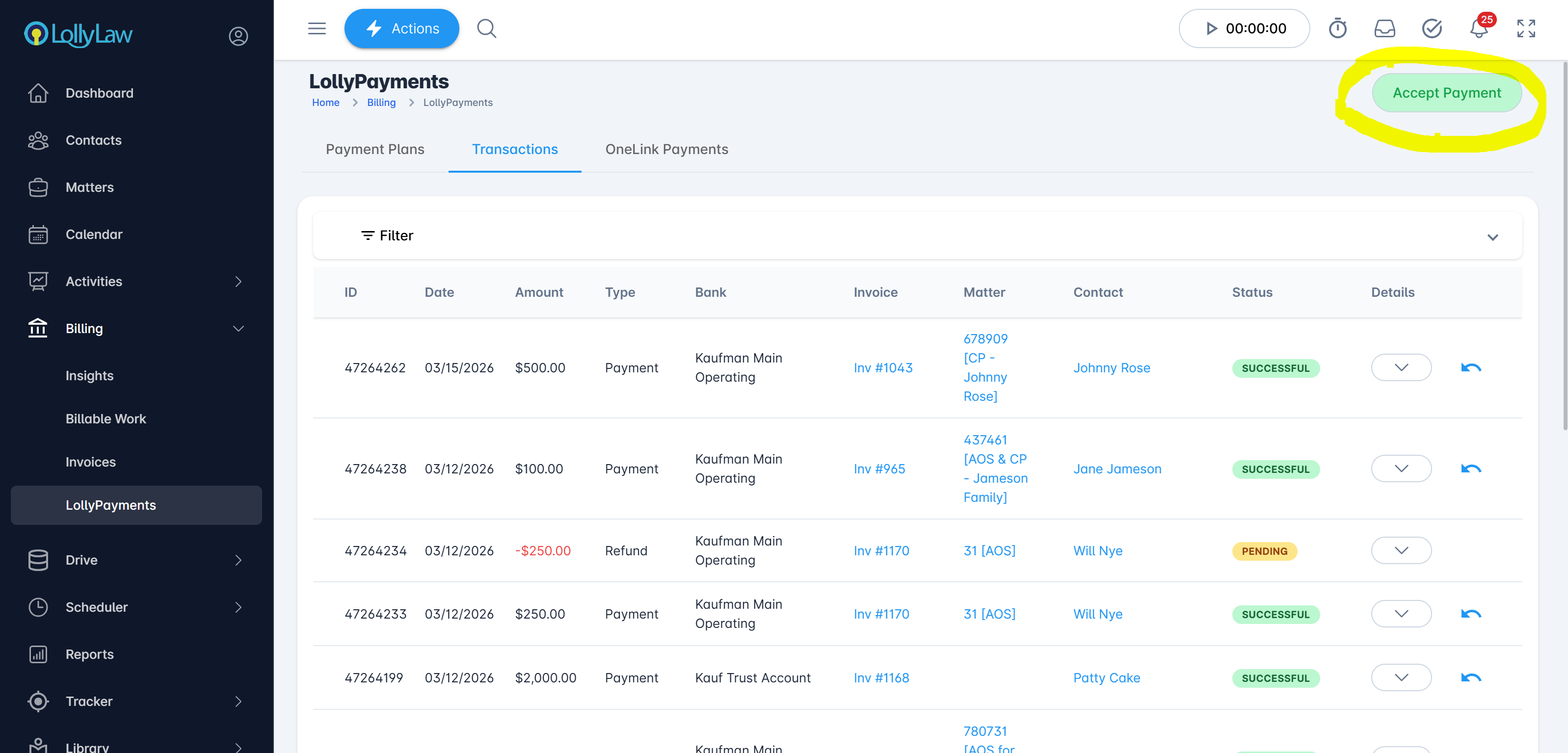Open the inbox tray icon
The image size is (1568, 753).
(x=1384, y=28)
